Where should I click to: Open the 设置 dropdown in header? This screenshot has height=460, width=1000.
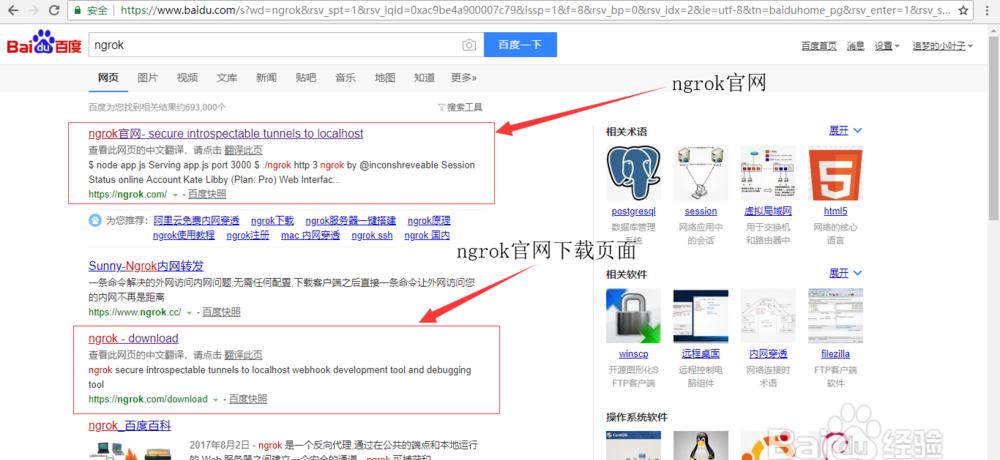click(886, 46)
